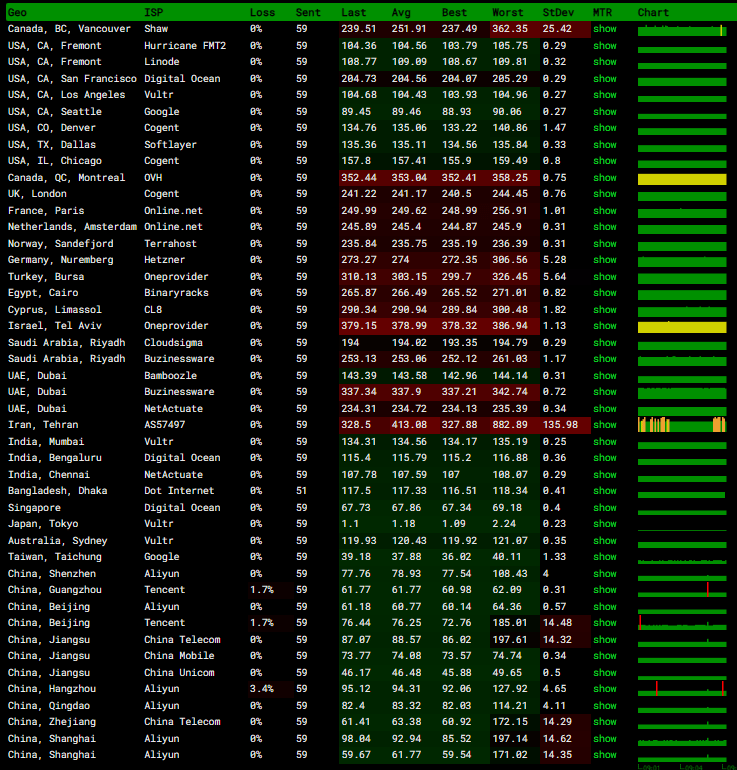The width and height of the screenshot is (737, 770).
Task: Show MTR for Riyadh Cloudsigma
Action: point(604,343)
